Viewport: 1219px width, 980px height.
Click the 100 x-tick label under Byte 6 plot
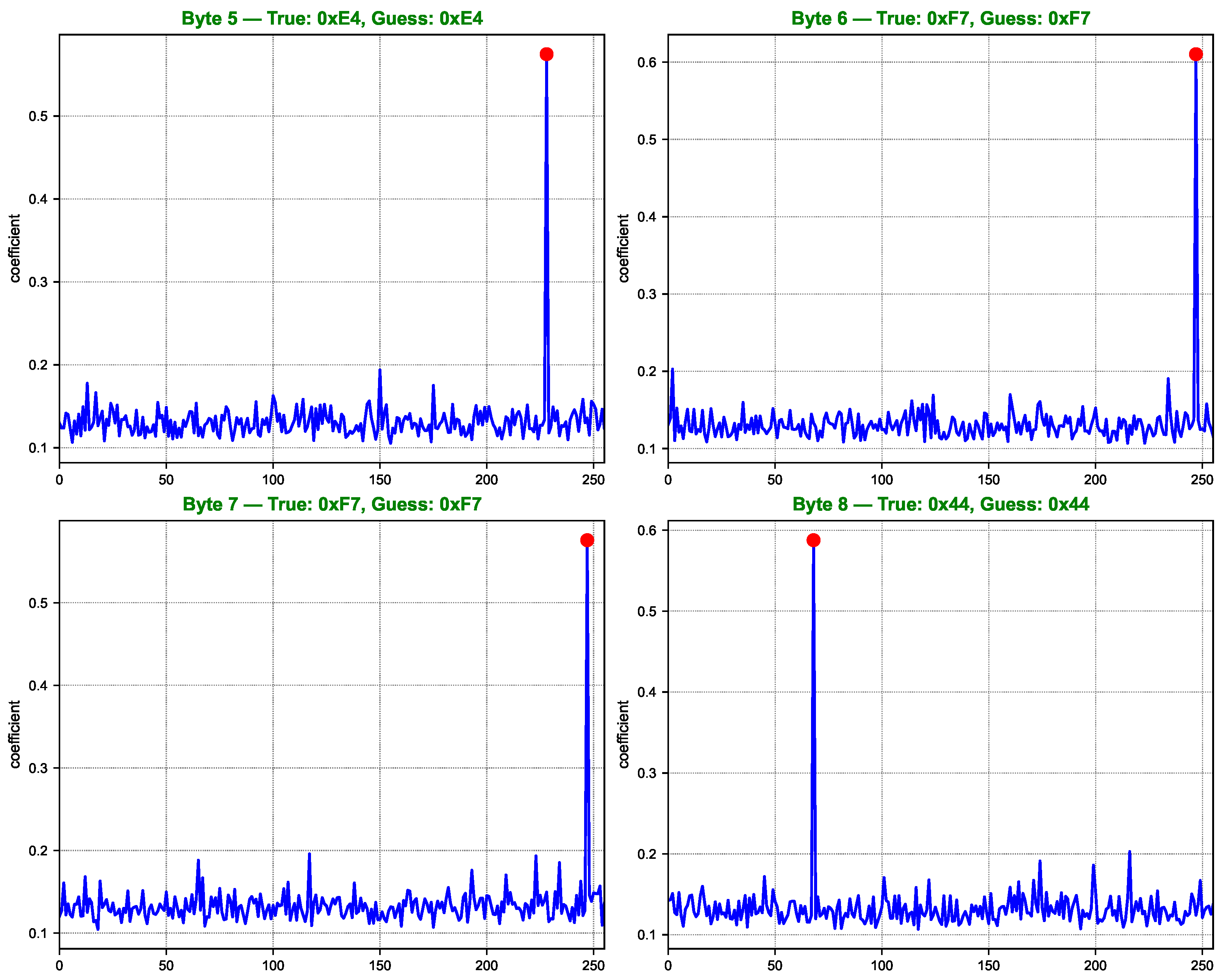[x=882, y=480]
